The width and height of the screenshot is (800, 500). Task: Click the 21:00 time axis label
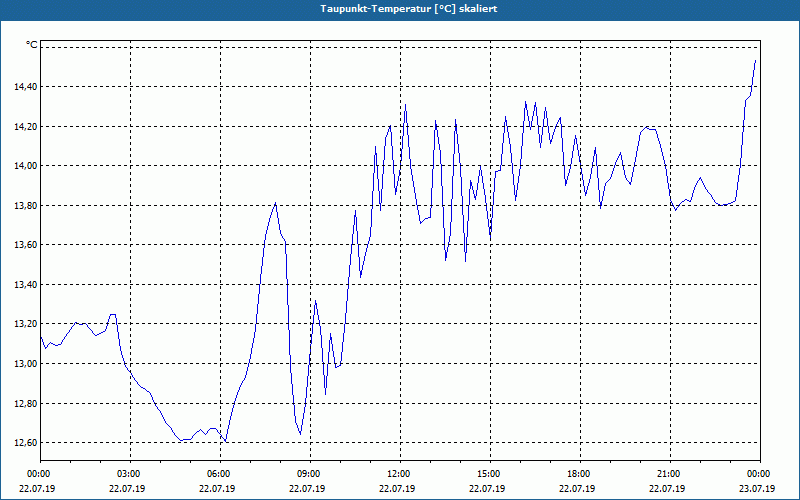[x=670, y=474]
